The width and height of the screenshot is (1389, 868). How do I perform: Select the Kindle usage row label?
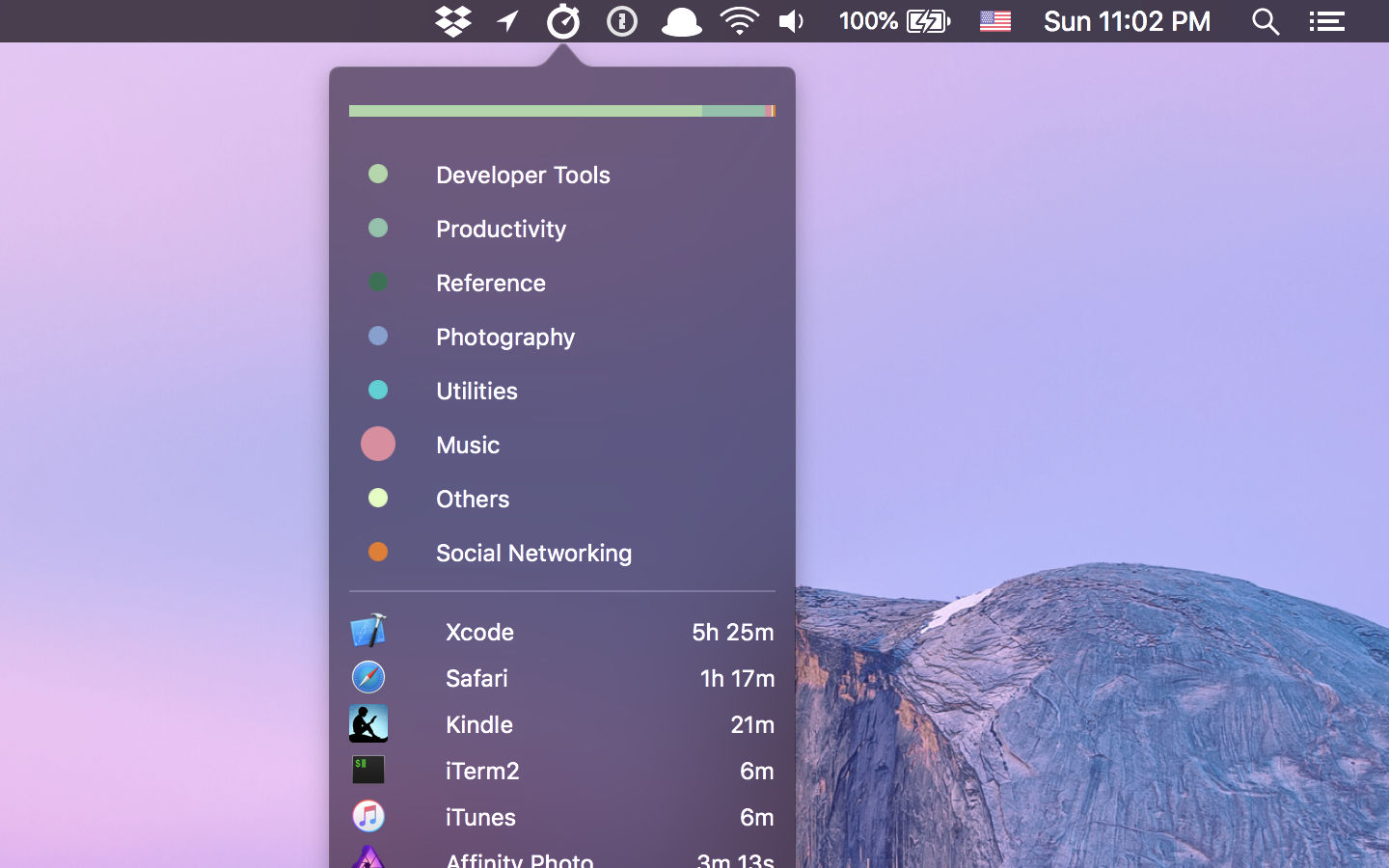click(479, 724)
